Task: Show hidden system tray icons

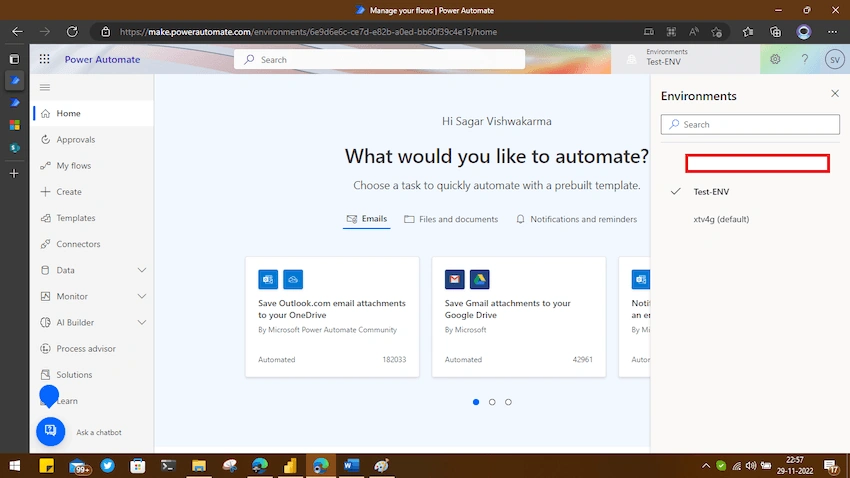Action: pos(706,466)
